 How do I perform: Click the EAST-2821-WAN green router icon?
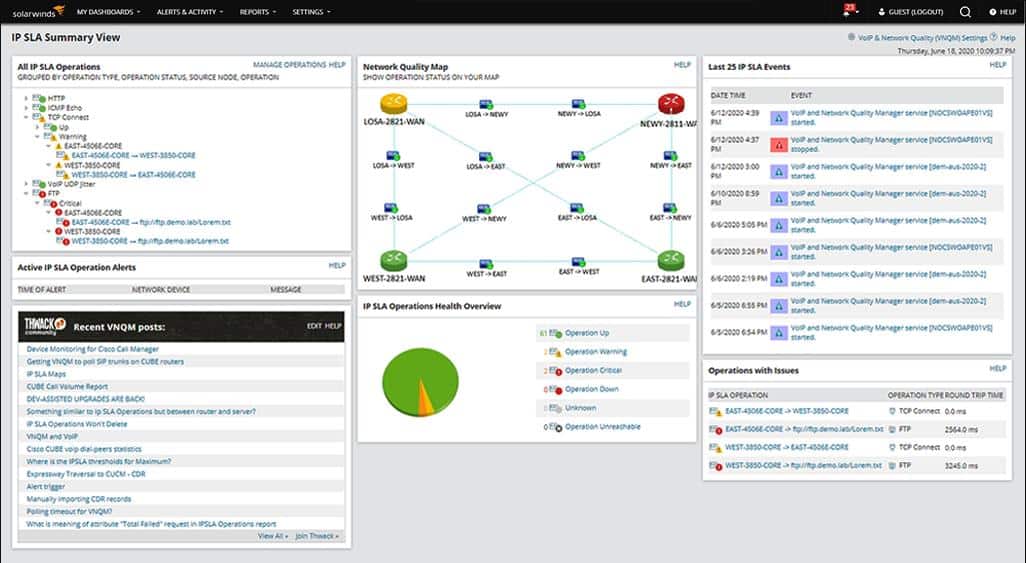click(x=671, y=261)
